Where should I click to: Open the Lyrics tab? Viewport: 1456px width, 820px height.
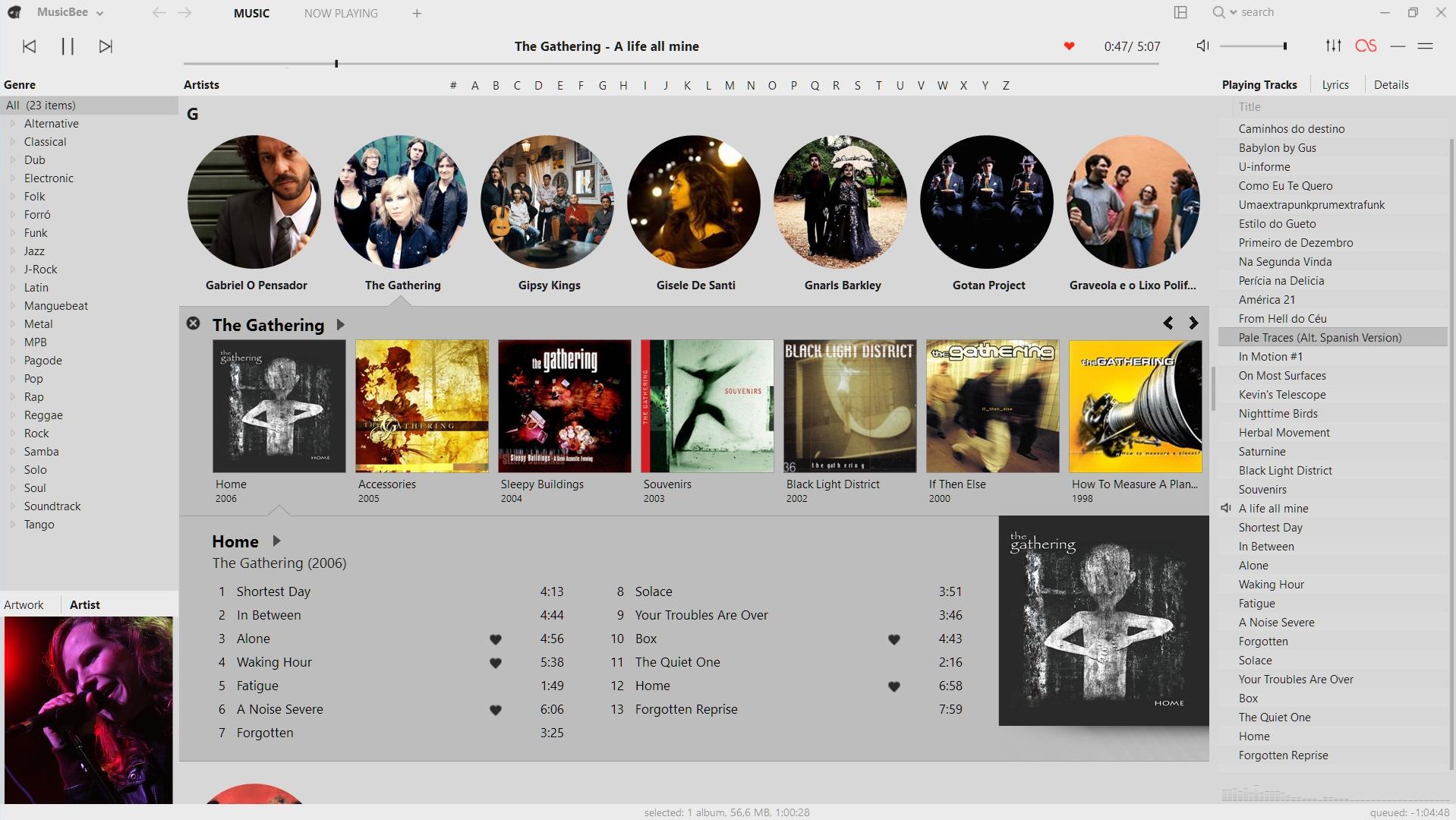click(1335, 84)
